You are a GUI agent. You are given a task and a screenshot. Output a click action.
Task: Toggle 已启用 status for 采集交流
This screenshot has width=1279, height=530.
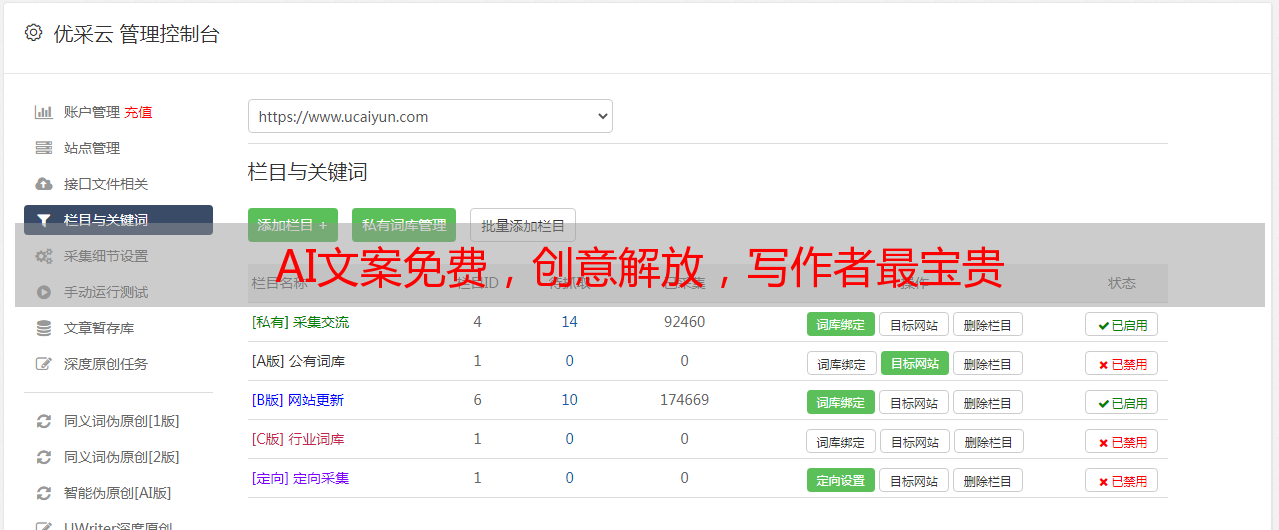pos(1122,324)
